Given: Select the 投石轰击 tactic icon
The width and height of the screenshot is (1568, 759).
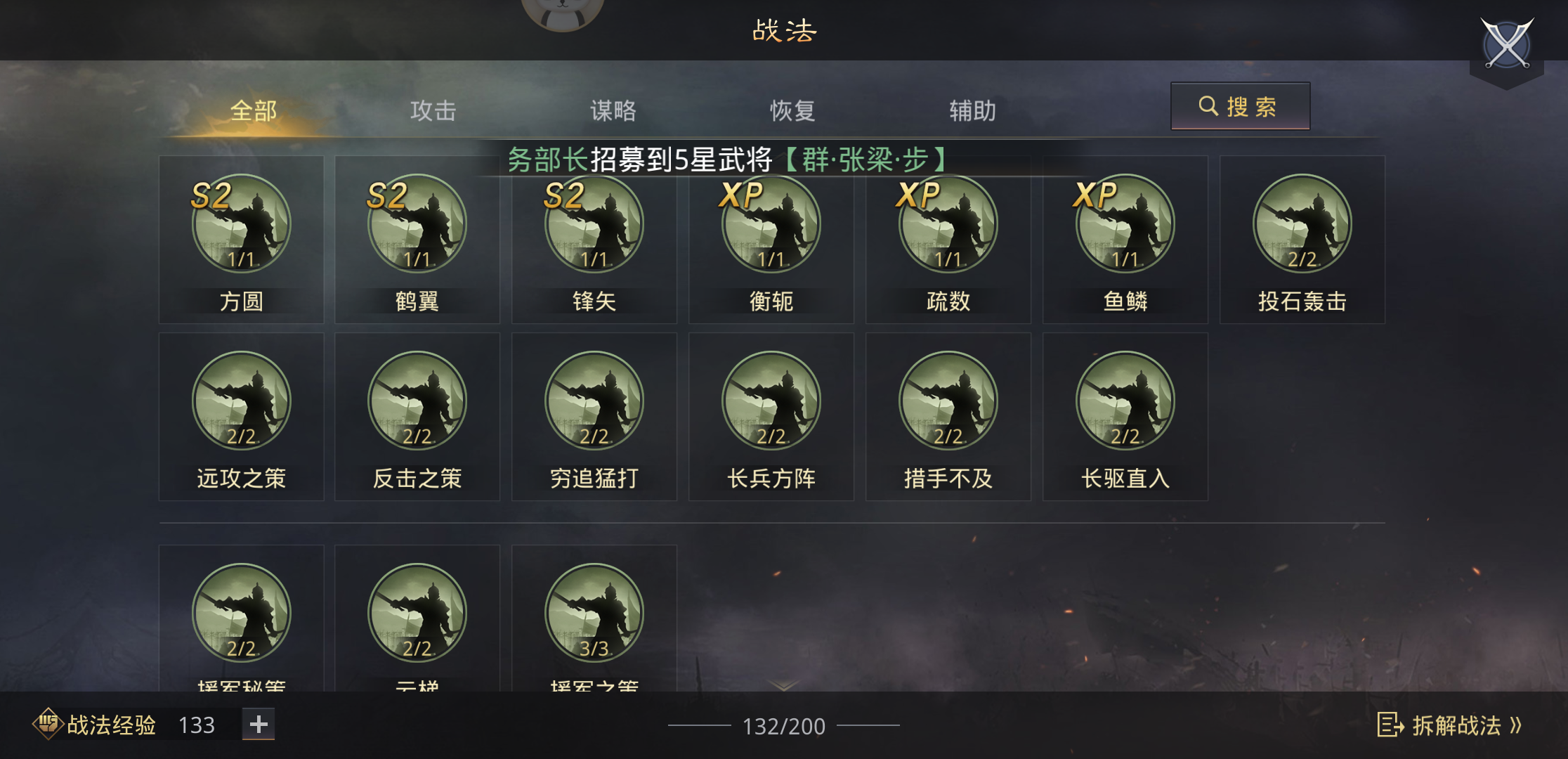Looking at the screenshot, I should pos(1302,223).
